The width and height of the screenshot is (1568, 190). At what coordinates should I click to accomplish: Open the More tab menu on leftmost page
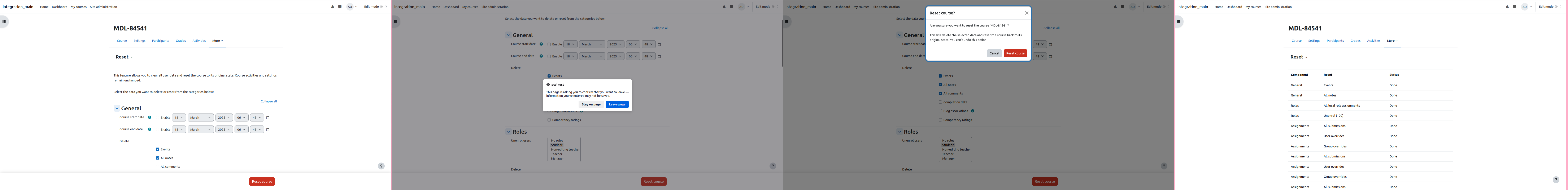[x=217, y=41]
